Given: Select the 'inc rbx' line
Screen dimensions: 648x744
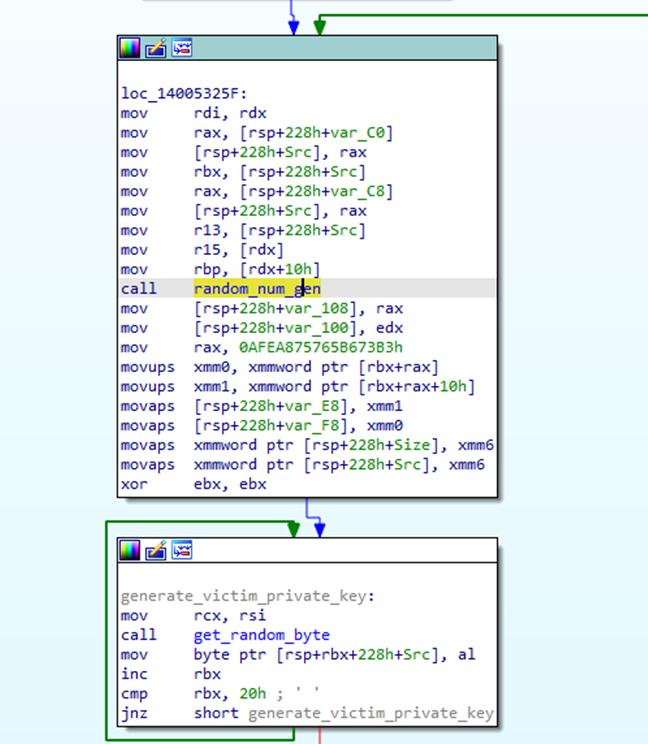Looking at the screenshot, I should pos(171,674).
